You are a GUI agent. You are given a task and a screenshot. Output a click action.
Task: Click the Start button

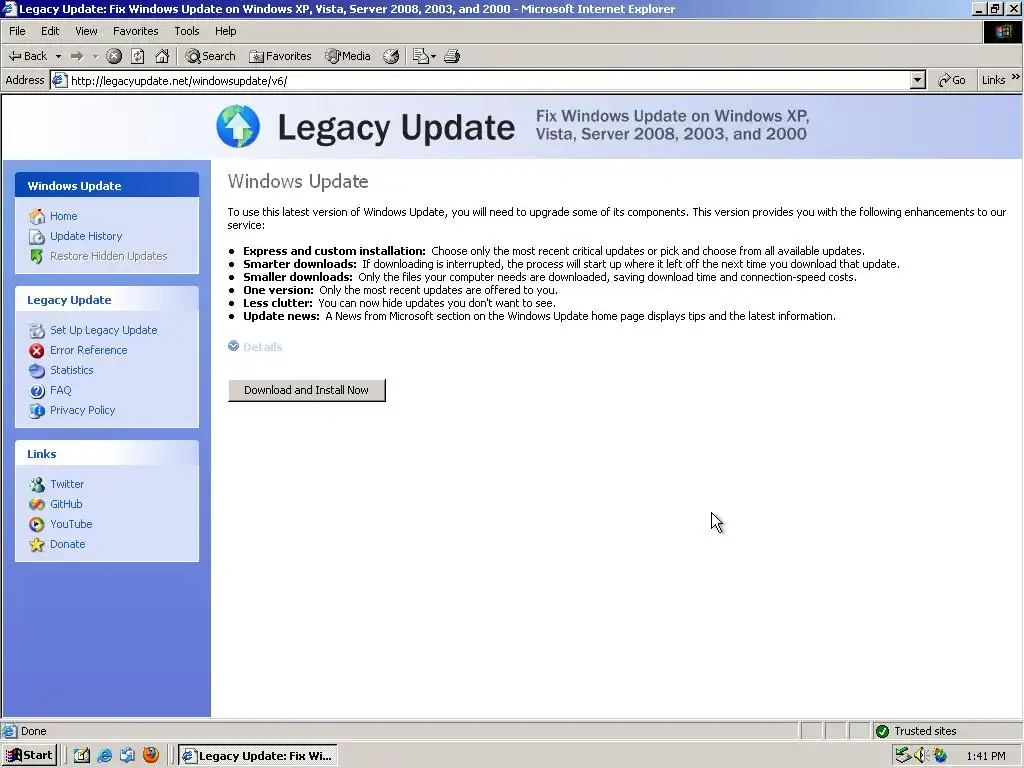29,756
